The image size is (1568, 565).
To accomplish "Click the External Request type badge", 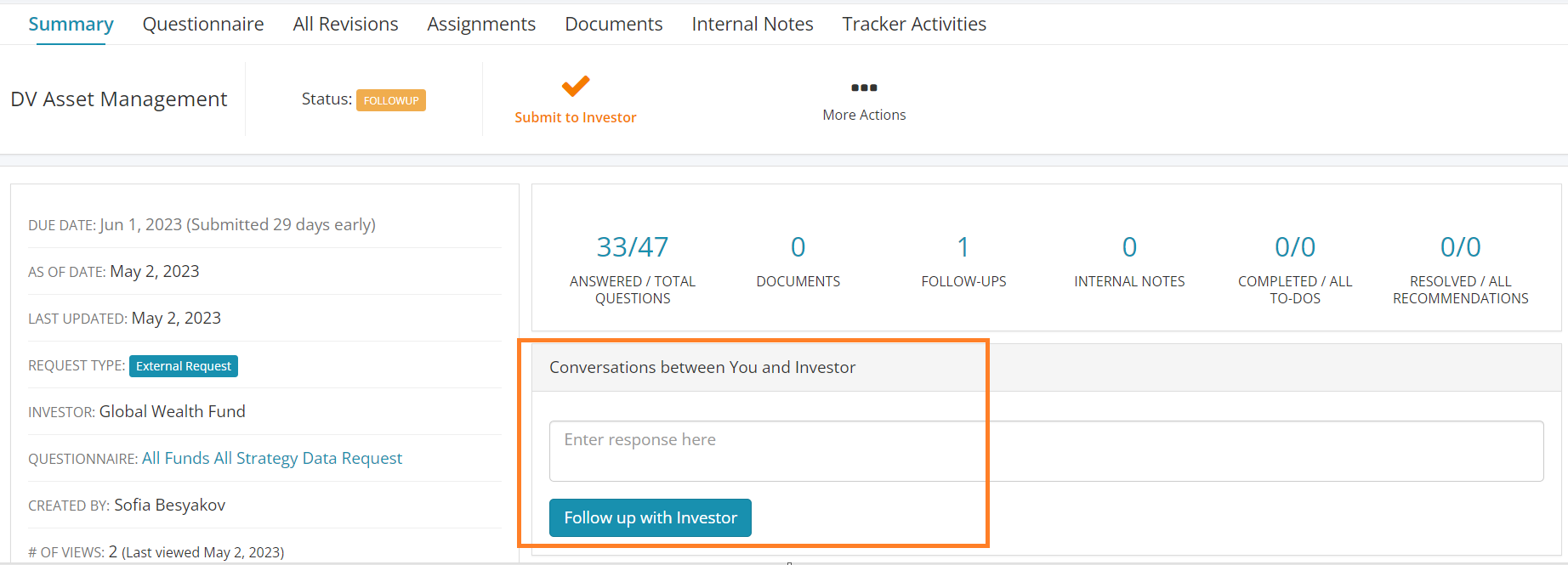I will pos(184,366).
